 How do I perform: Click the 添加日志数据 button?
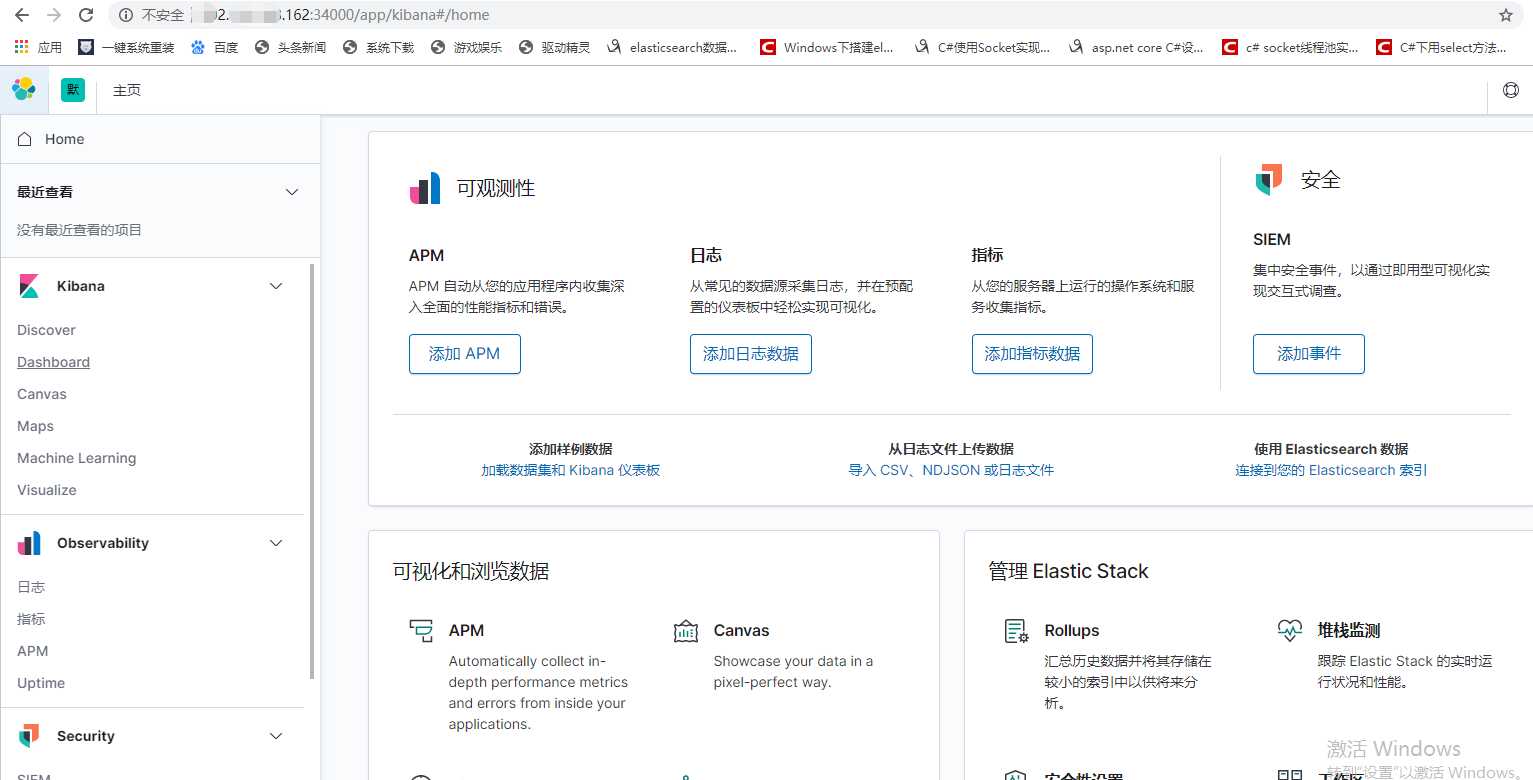pos(751,354)
